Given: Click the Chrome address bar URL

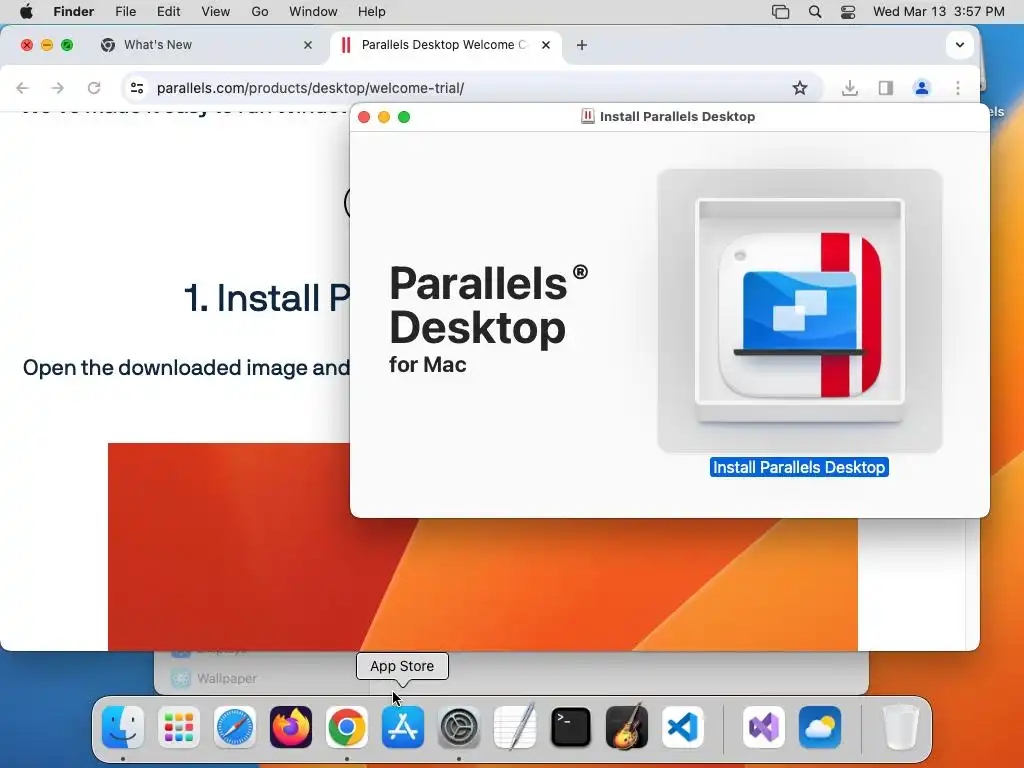Looking at the screenshot, I should [x=310, y=88].
